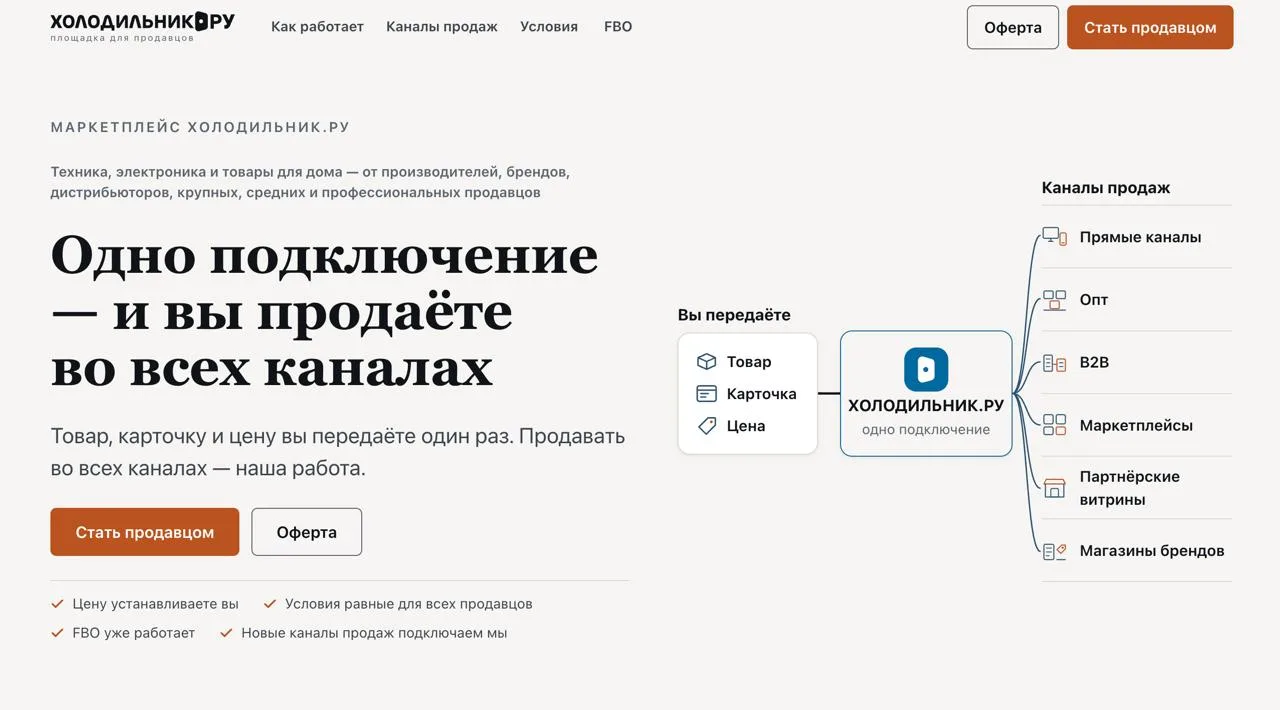Go to Каналы продаж nav item
1280x710 pixels.
click(442, 27)
